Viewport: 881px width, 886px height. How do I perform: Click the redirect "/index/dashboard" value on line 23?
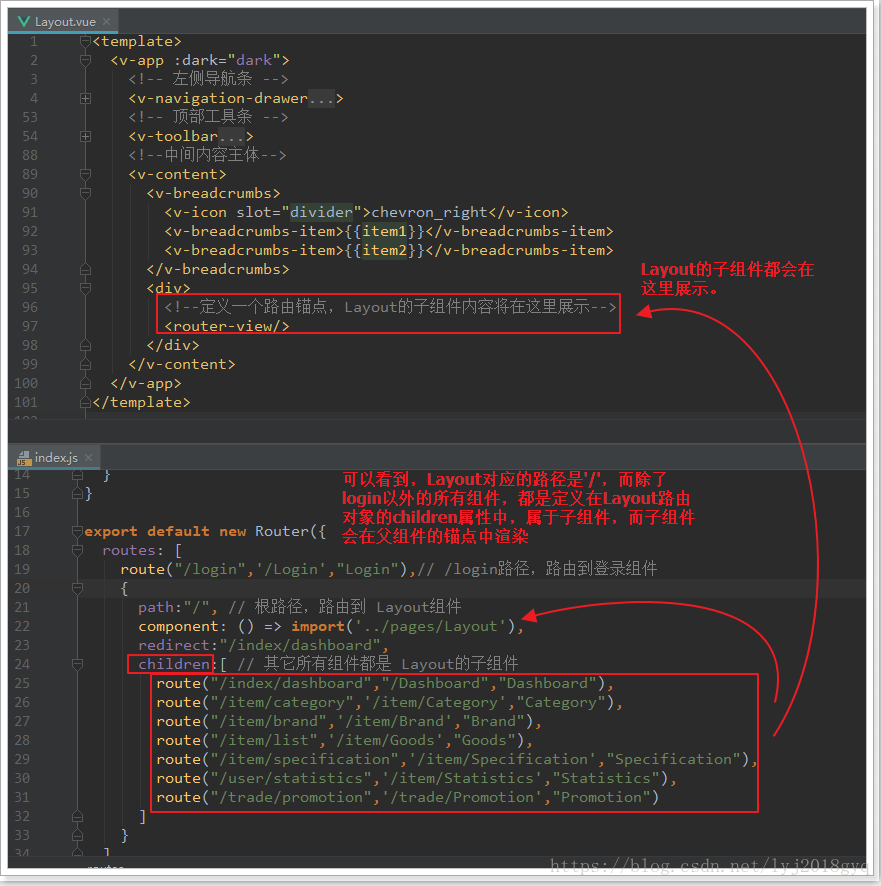coord(300,645)
